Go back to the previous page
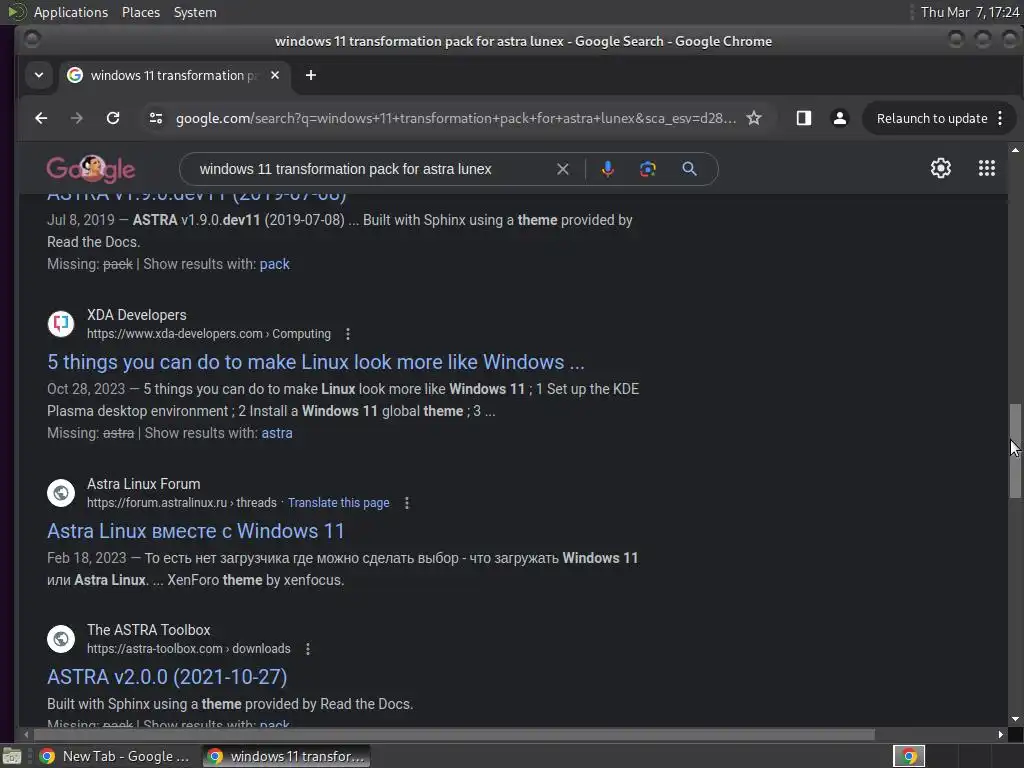The height and width of the screenshot is (768, 1024). (41, 118)
